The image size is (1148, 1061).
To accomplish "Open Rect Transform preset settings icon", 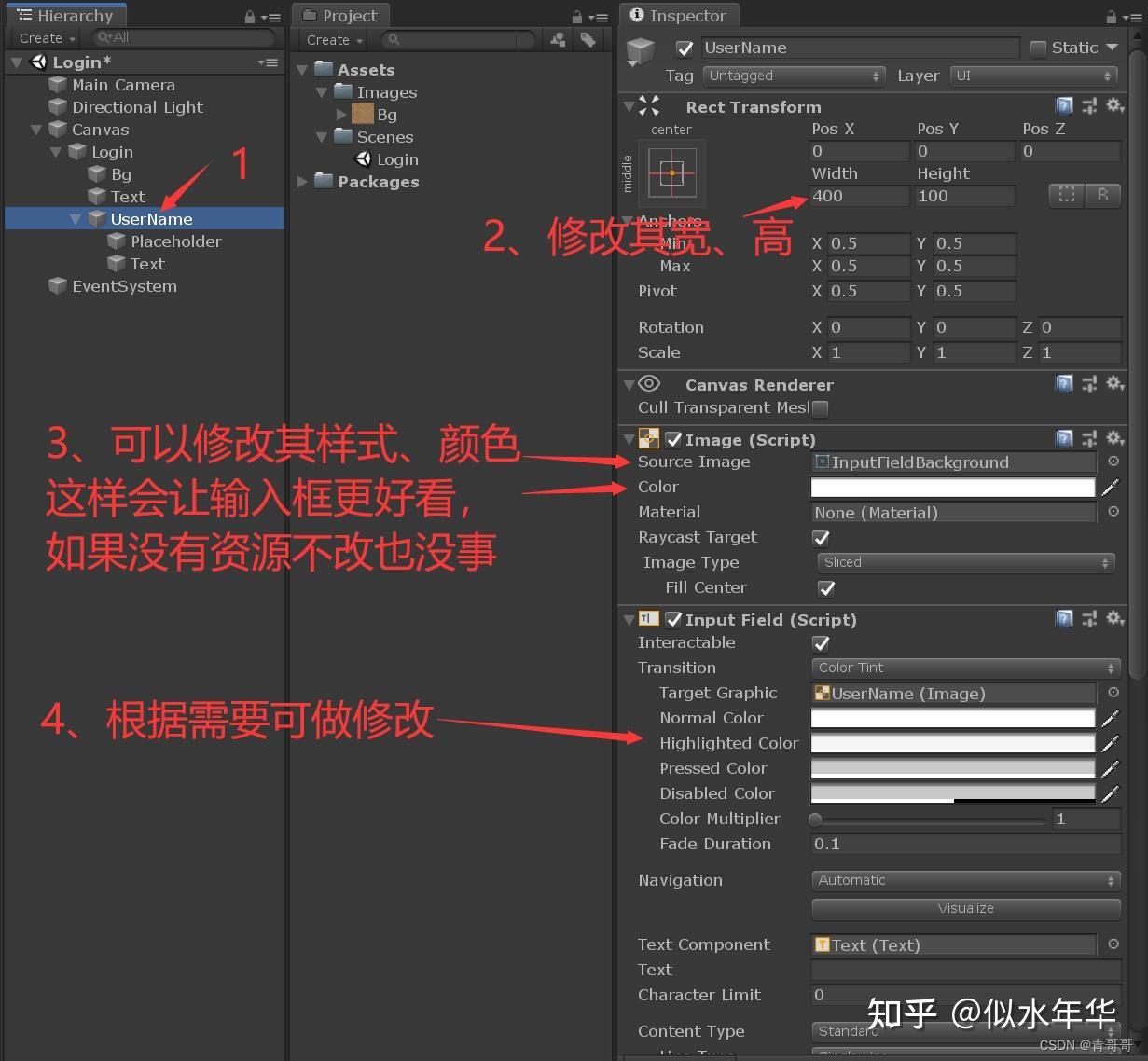I will [x=1089, y=106].
